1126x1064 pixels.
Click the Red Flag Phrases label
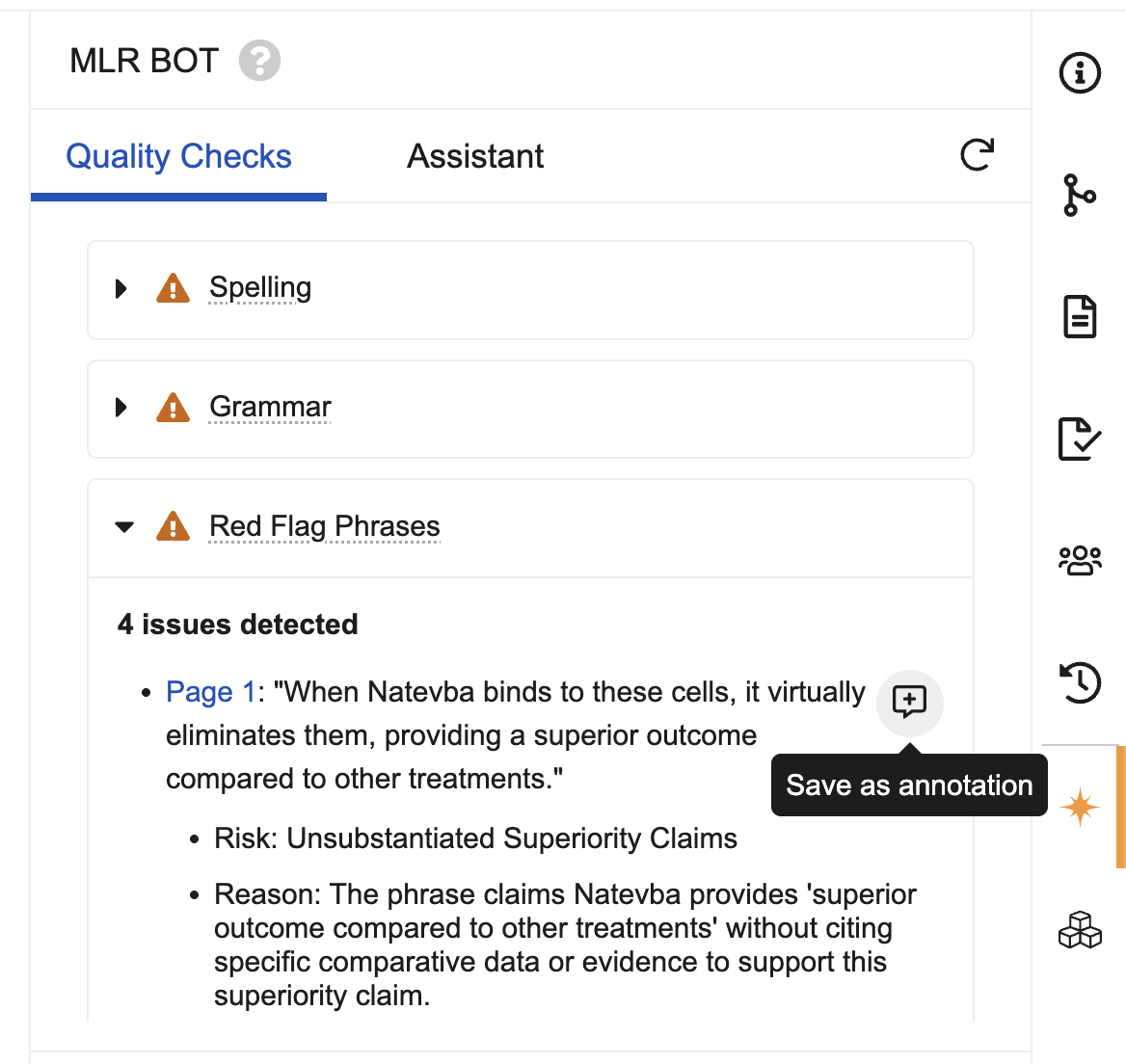(x=325, y=526)
